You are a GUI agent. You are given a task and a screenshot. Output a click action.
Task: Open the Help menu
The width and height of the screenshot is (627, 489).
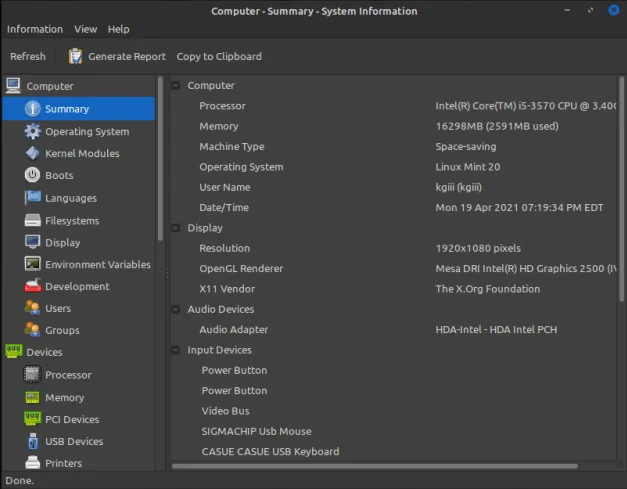point(118,29)
